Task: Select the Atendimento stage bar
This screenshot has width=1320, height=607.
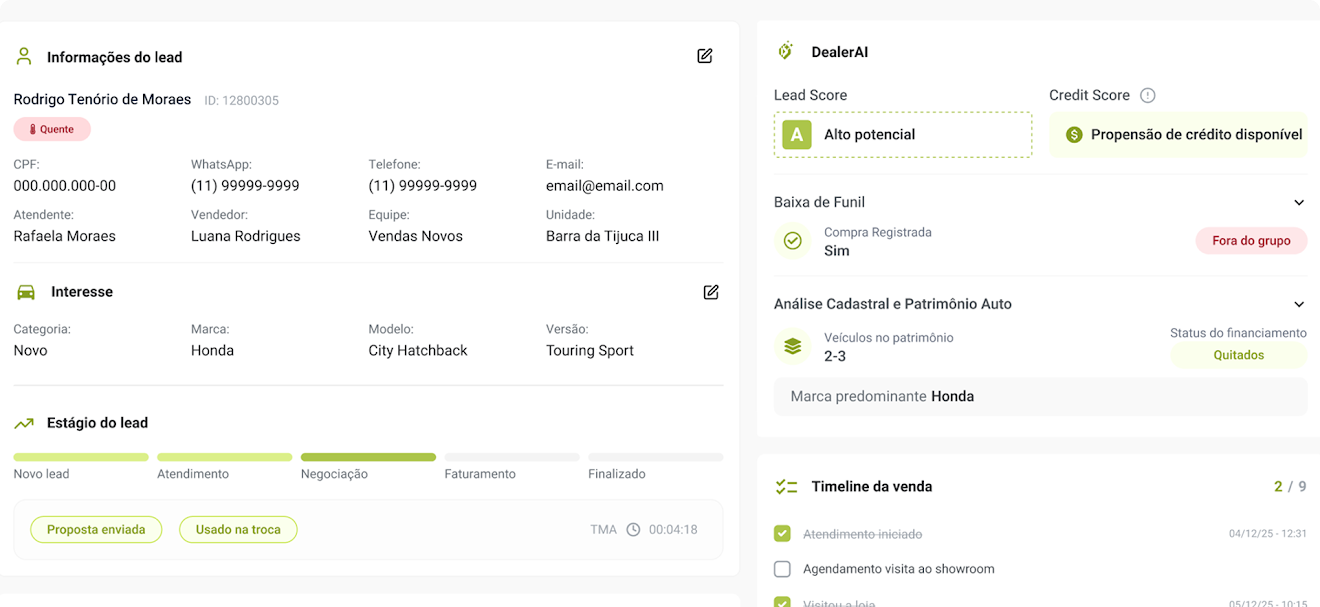Action: (224, 457)
